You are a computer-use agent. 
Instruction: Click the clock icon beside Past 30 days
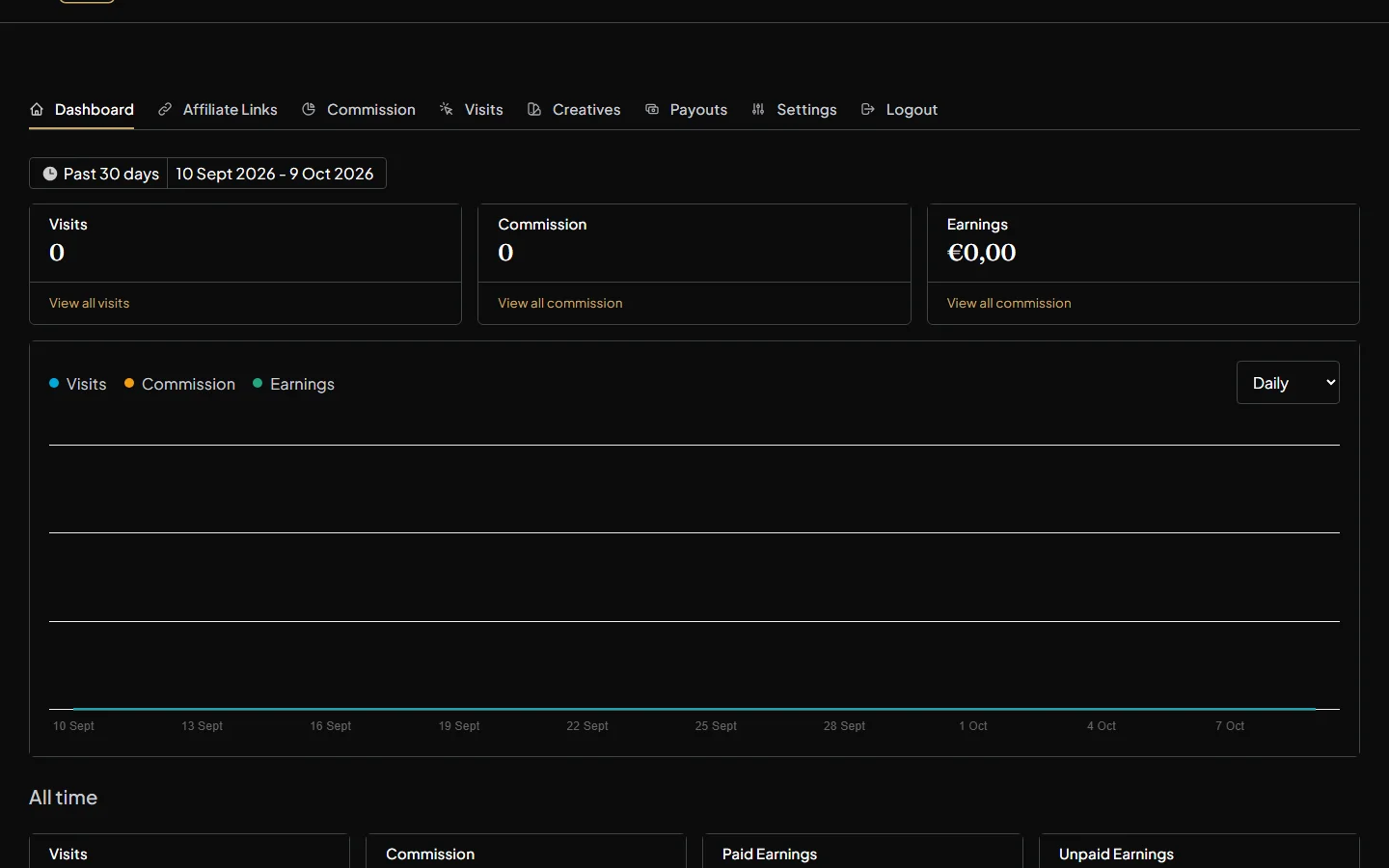pos(50,174)
